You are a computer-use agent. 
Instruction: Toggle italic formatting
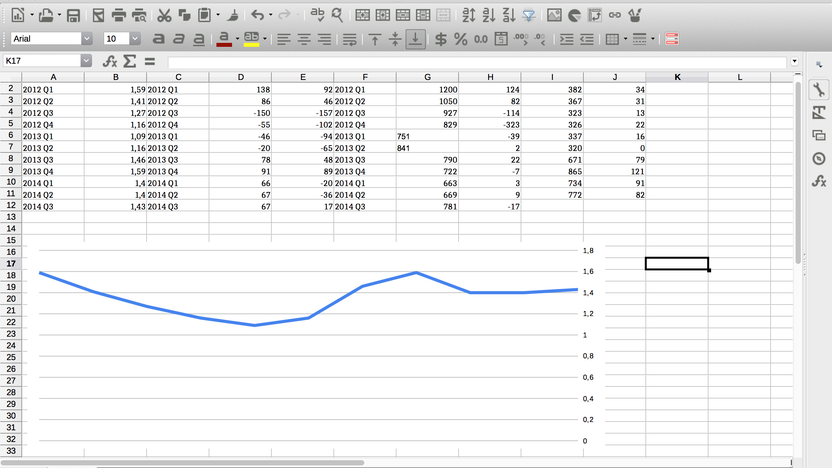click(178, 39)
